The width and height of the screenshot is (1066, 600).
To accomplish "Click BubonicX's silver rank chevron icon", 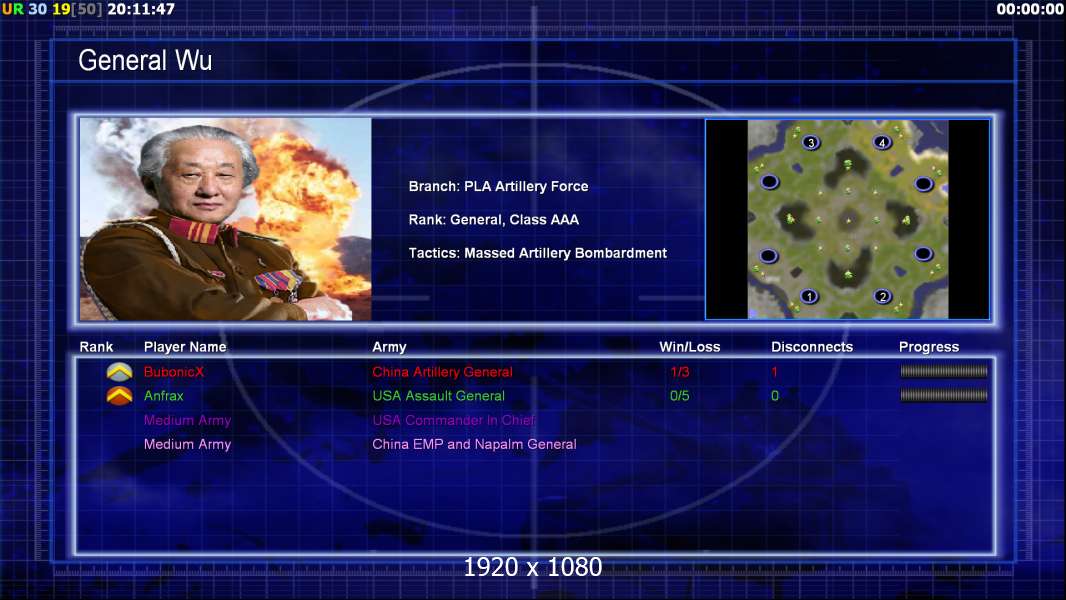I will click(119, 372).
